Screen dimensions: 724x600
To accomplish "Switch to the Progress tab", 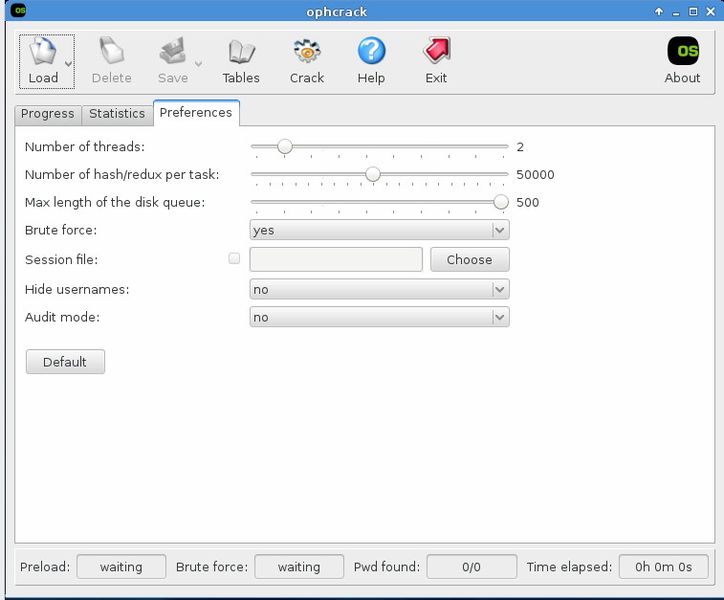I will click(48, 114).
